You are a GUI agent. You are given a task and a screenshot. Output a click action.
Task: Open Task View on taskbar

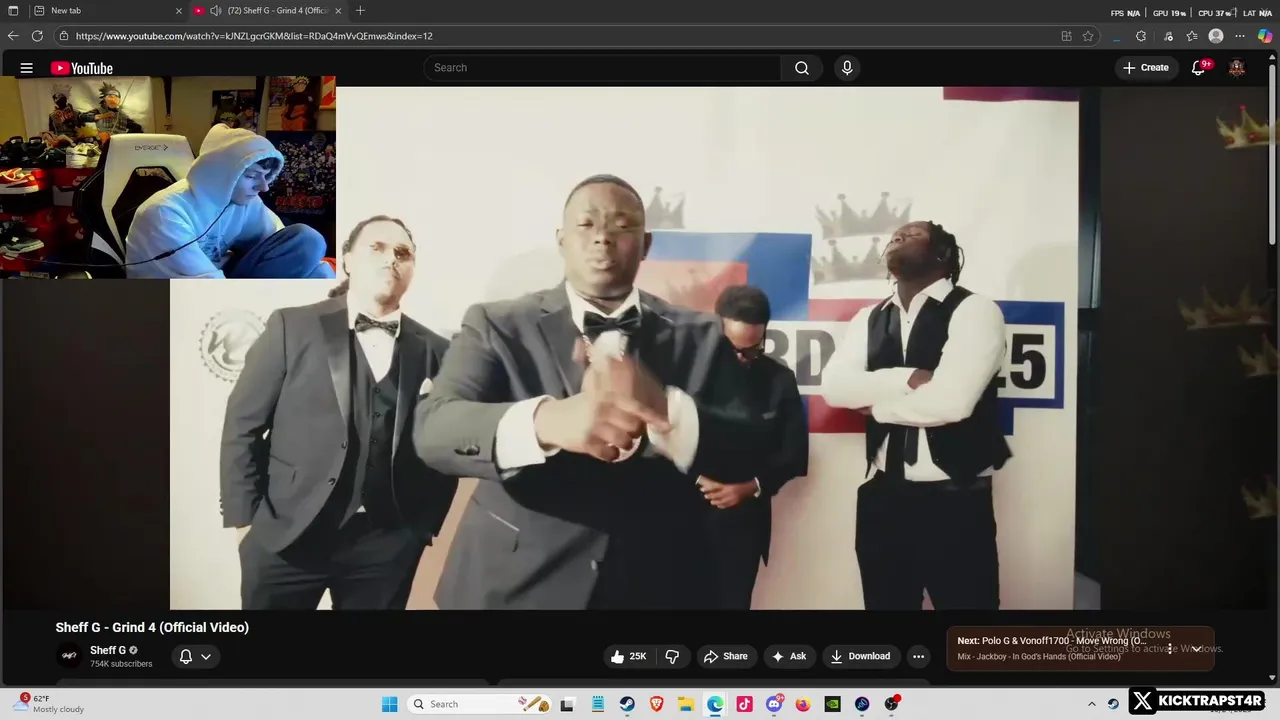point(567,704)
